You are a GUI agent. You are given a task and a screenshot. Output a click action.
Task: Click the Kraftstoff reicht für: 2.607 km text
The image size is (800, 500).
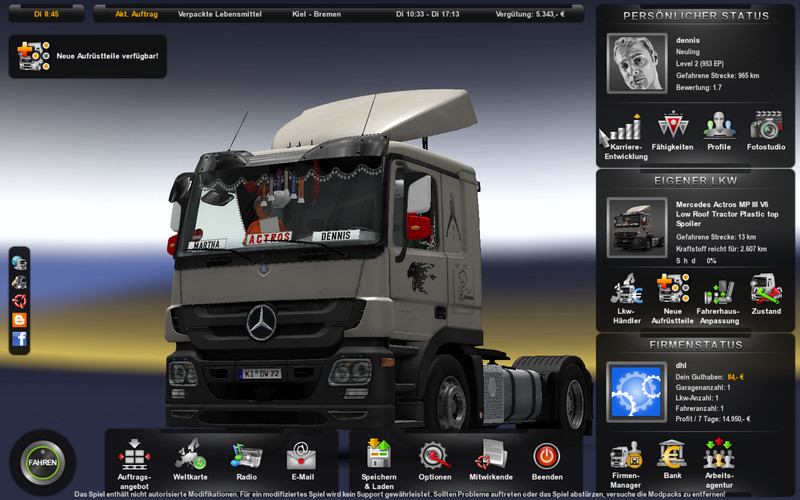tap(721, 249)
